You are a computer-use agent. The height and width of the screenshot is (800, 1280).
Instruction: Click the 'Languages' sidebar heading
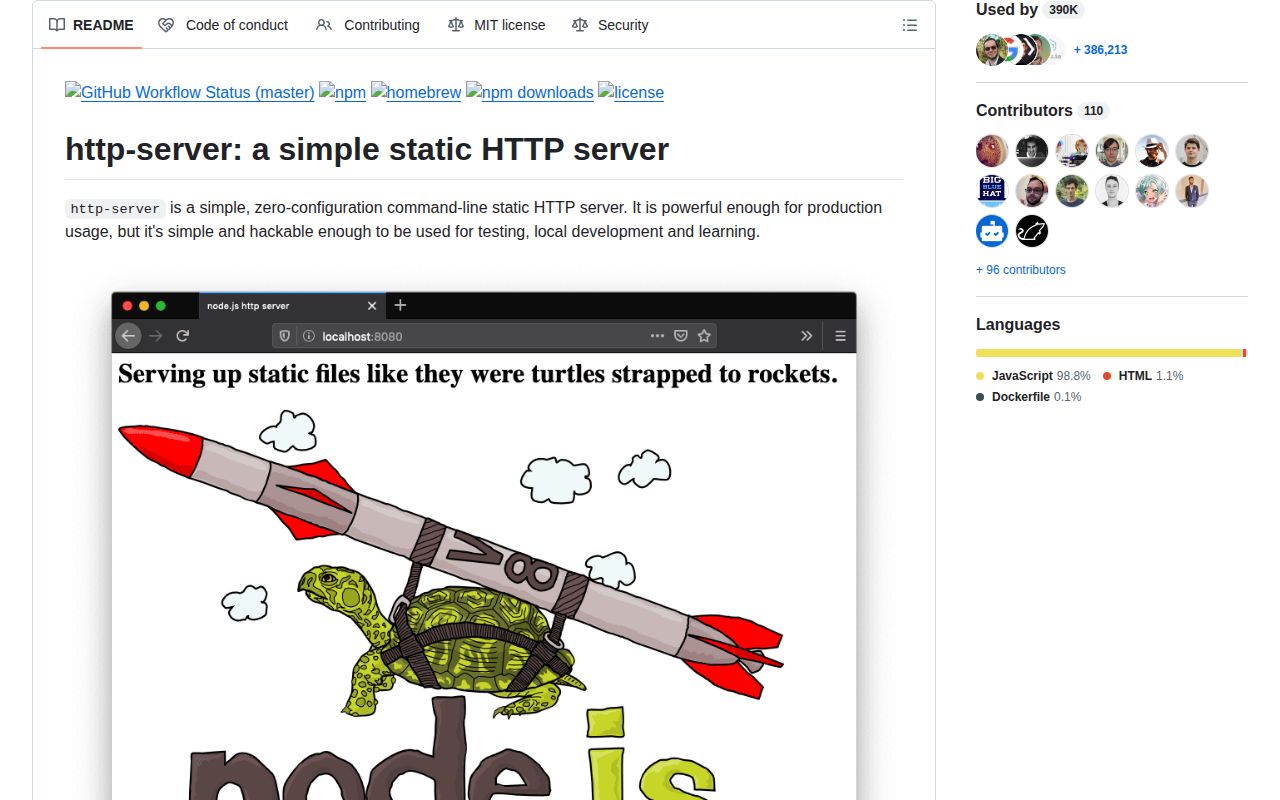[x=1018, y=324]
